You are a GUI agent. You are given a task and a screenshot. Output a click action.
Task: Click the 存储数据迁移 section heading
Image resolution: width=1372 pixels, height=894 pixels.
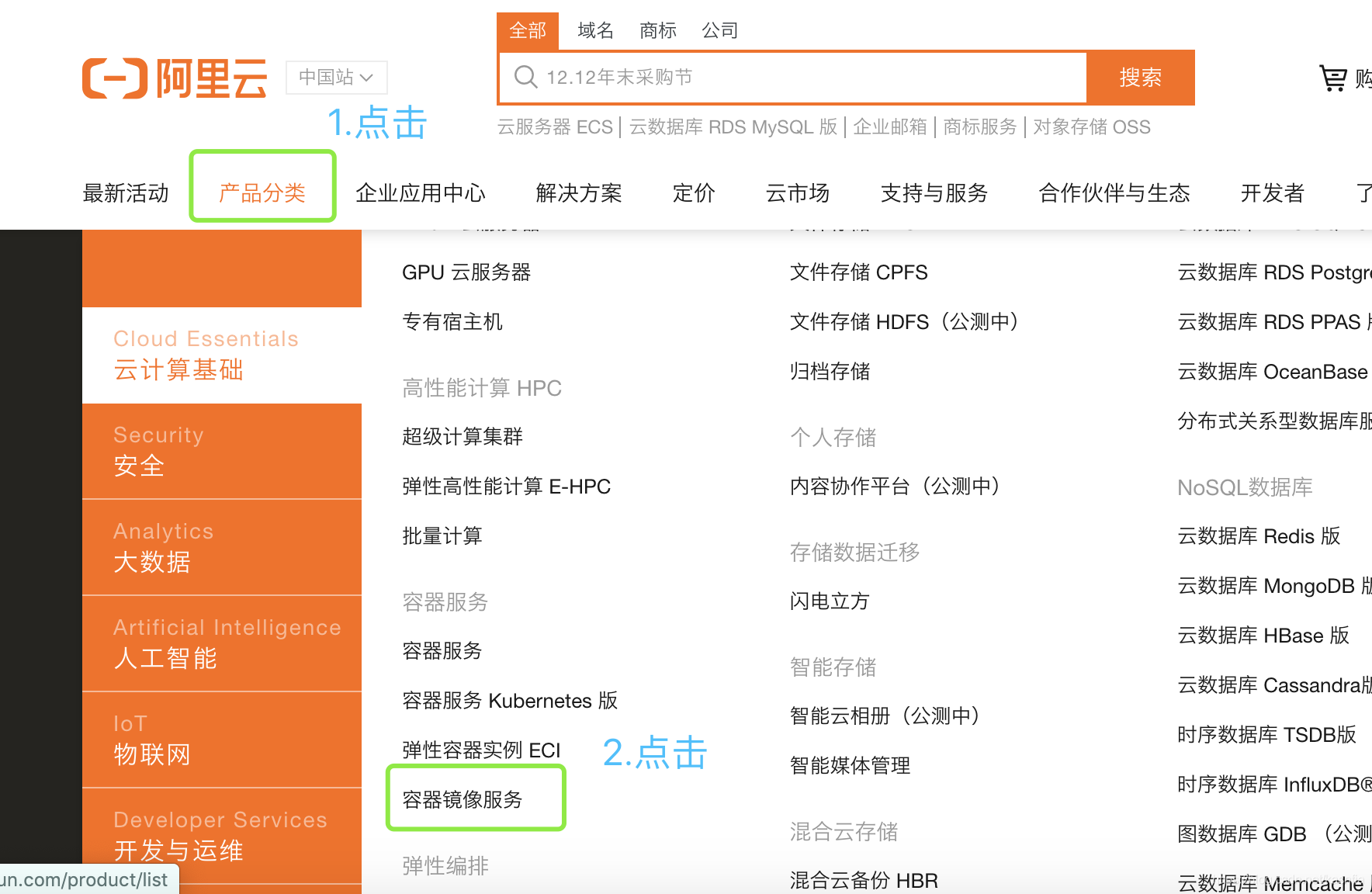pos(855,553)
